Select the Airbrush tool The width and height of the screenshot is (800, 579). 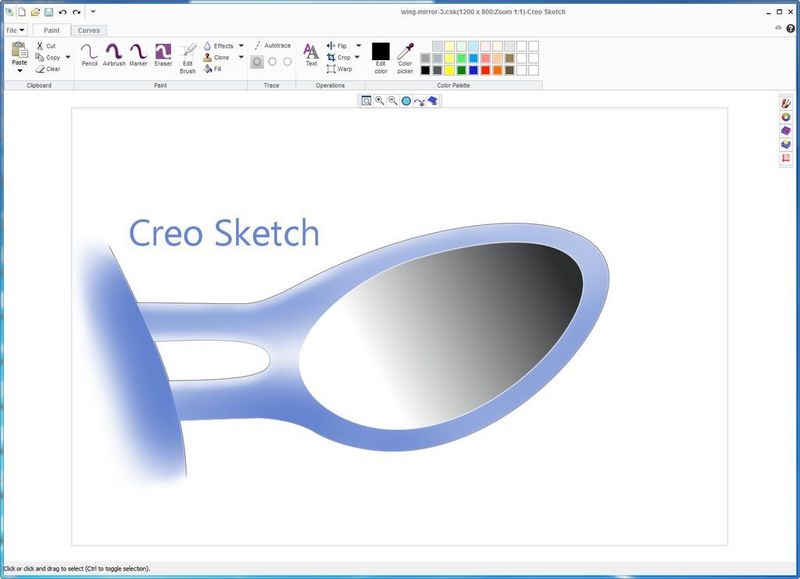(116, 53)
